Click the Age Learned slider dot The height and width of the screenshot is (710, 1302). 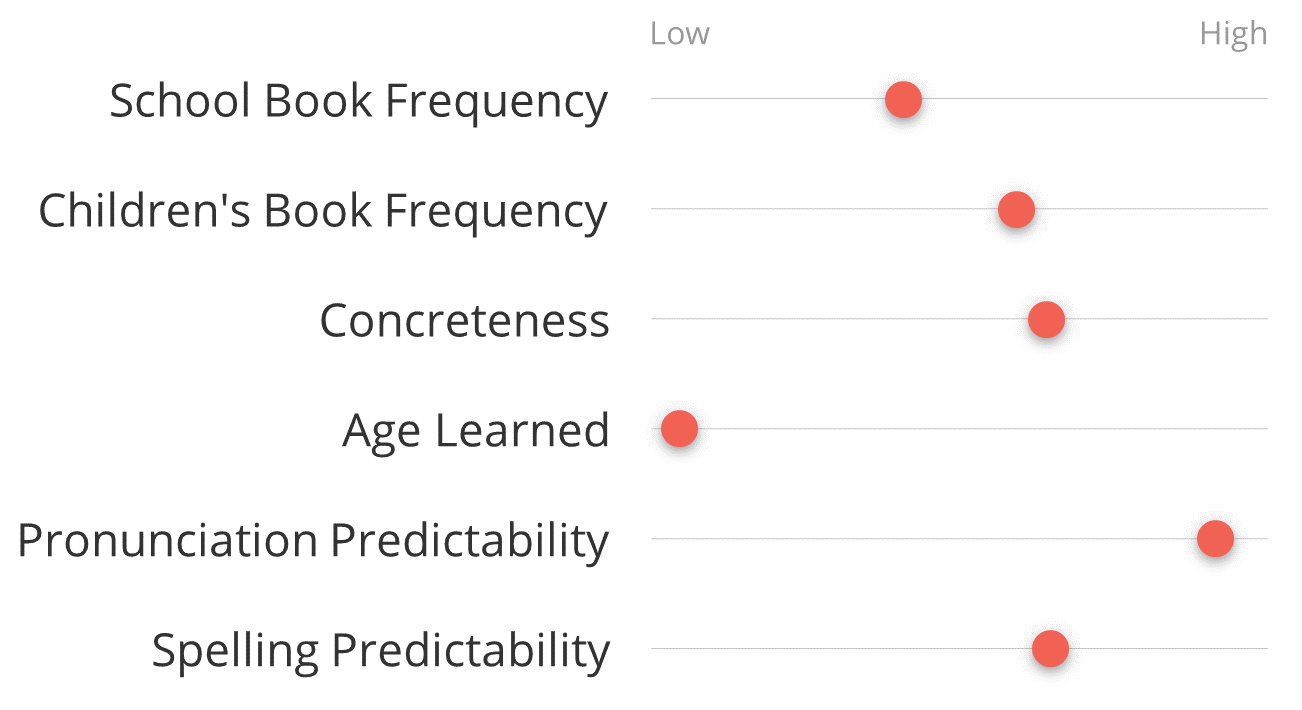point(679,429)
